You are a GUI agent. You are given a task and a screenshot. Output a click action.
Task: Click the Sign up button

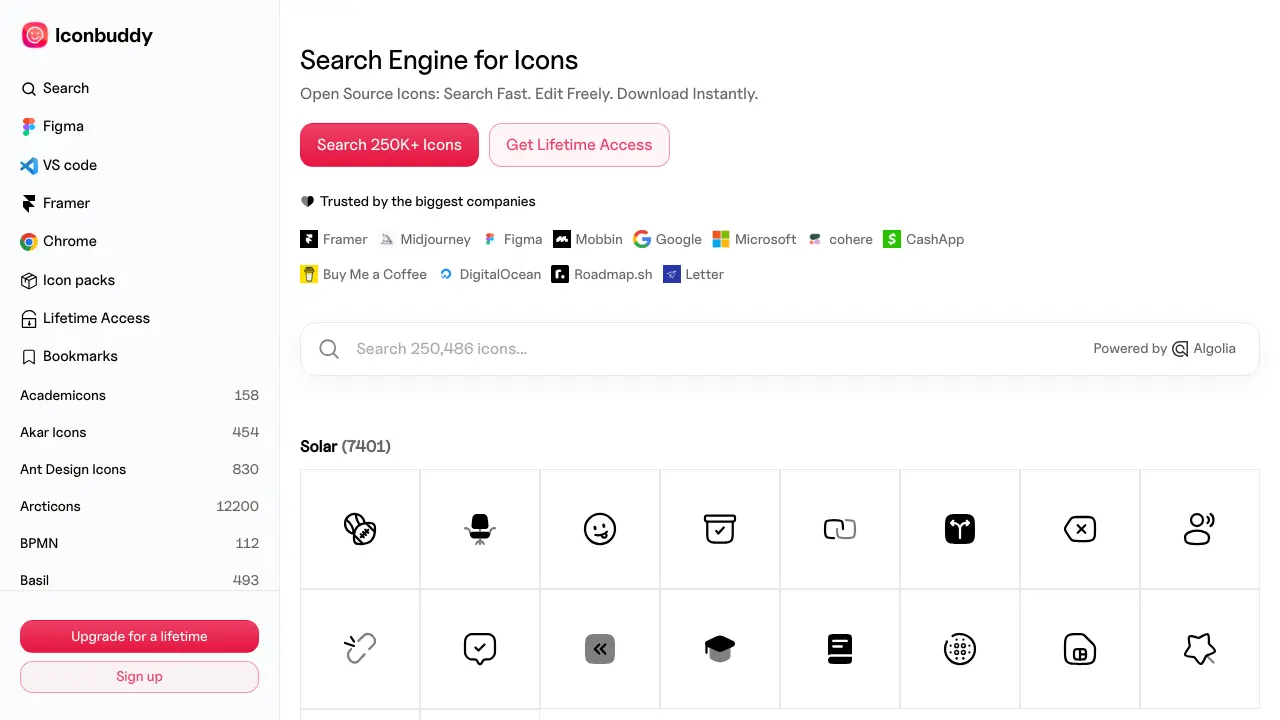139,676
